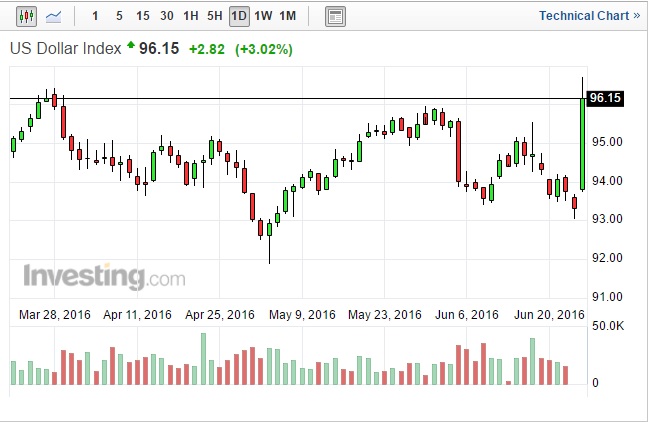Click the +2.82 change value
The height and width of the screenshot is (422, 648).
tap(207, 49)
